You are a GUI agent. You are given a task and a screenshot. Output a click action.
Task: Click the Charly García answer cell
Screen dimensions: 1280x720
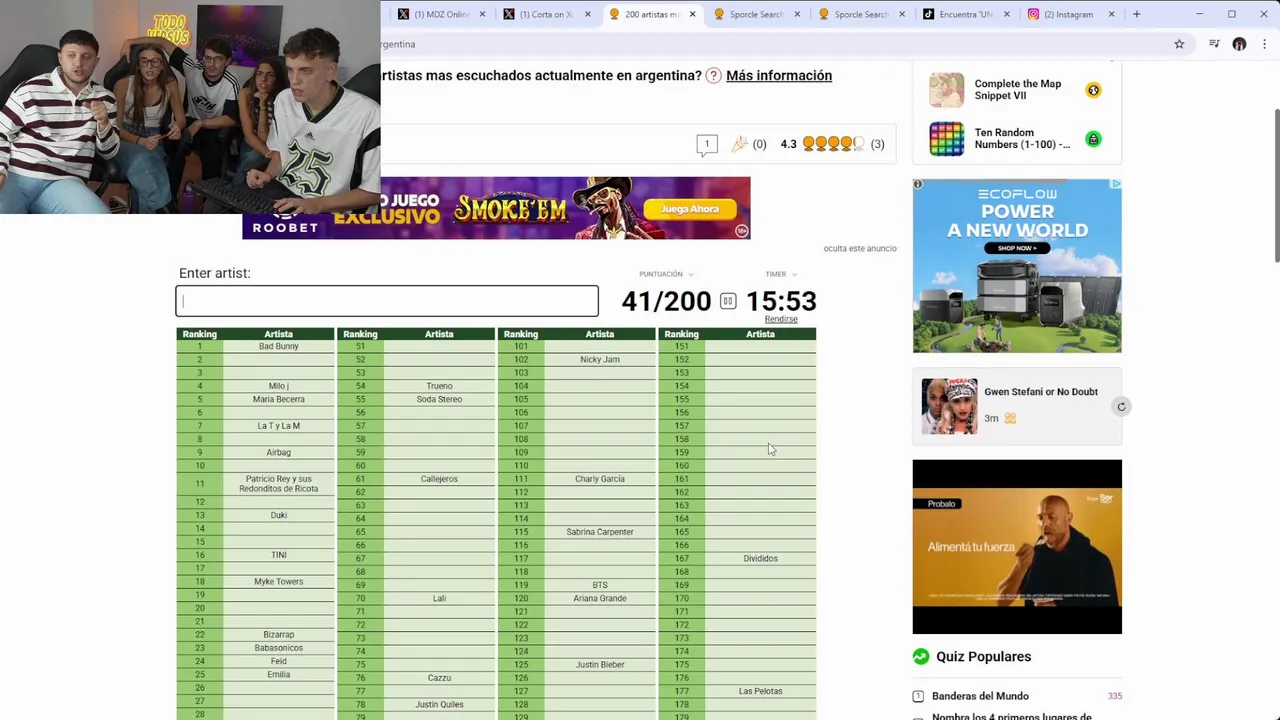pyautogui.click(x=600, y=479)
